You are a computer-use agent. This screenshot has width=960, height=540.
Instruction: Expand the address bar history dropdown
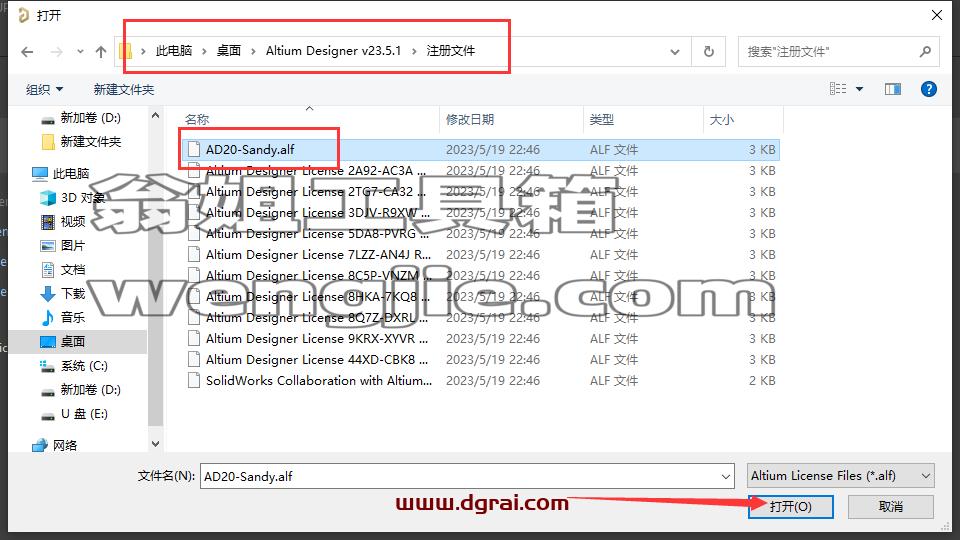pos(675,52)
